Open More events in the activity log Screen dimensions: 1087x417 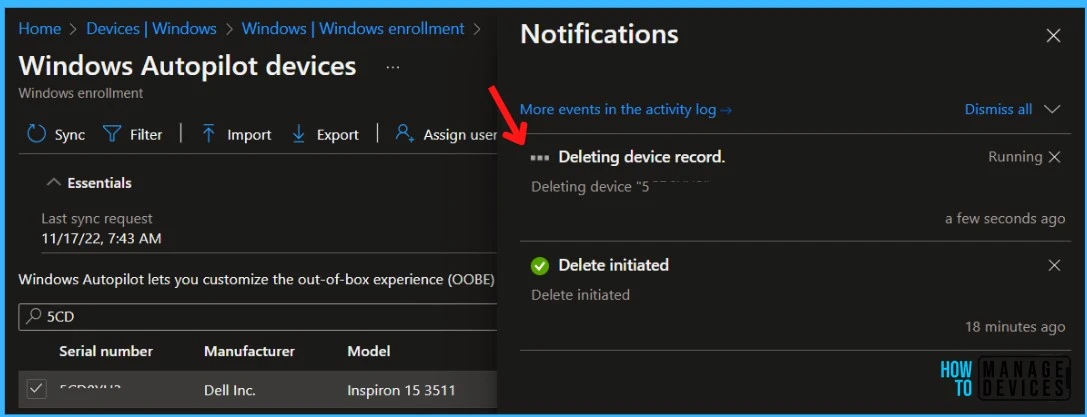coord(625,109)
